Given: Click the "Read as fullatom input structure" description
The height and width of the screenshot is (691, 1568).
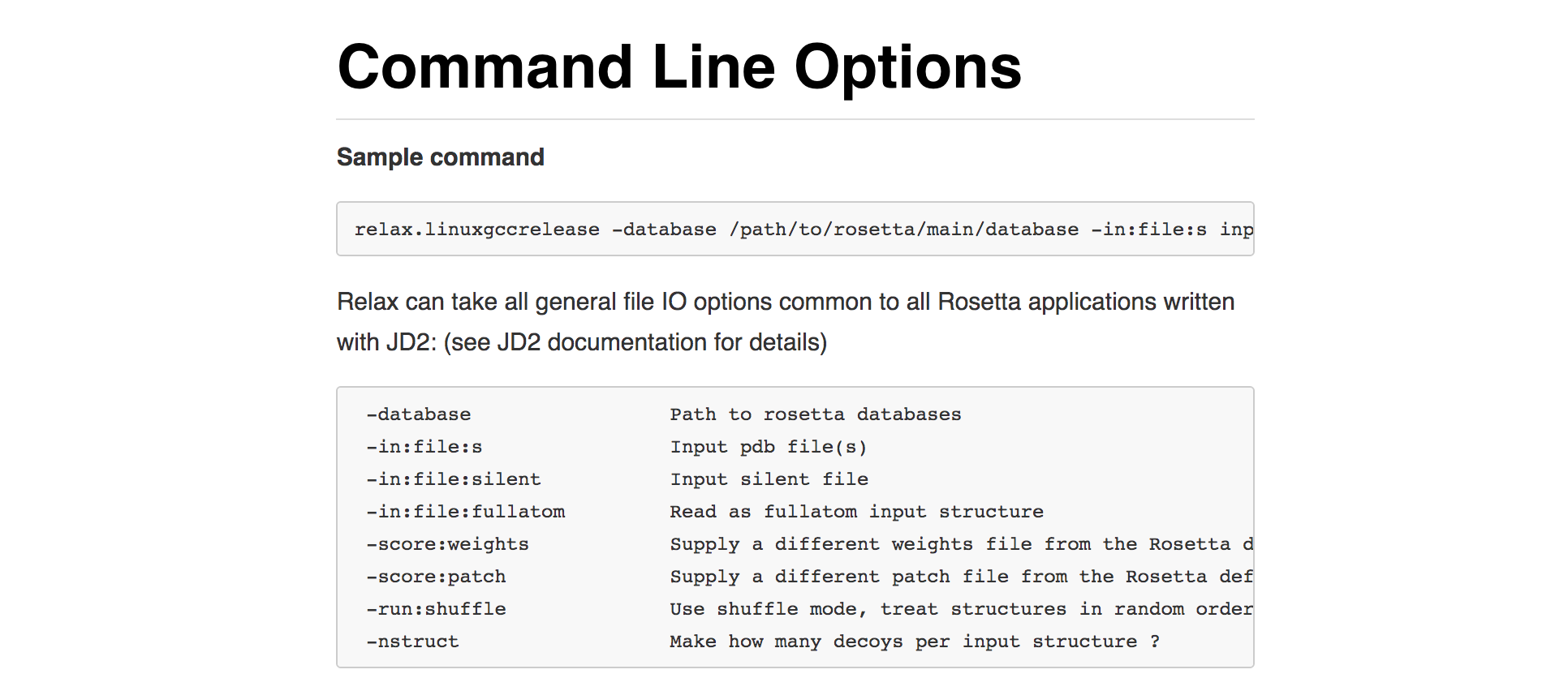Looking at the screenshot, I should 856,512.
